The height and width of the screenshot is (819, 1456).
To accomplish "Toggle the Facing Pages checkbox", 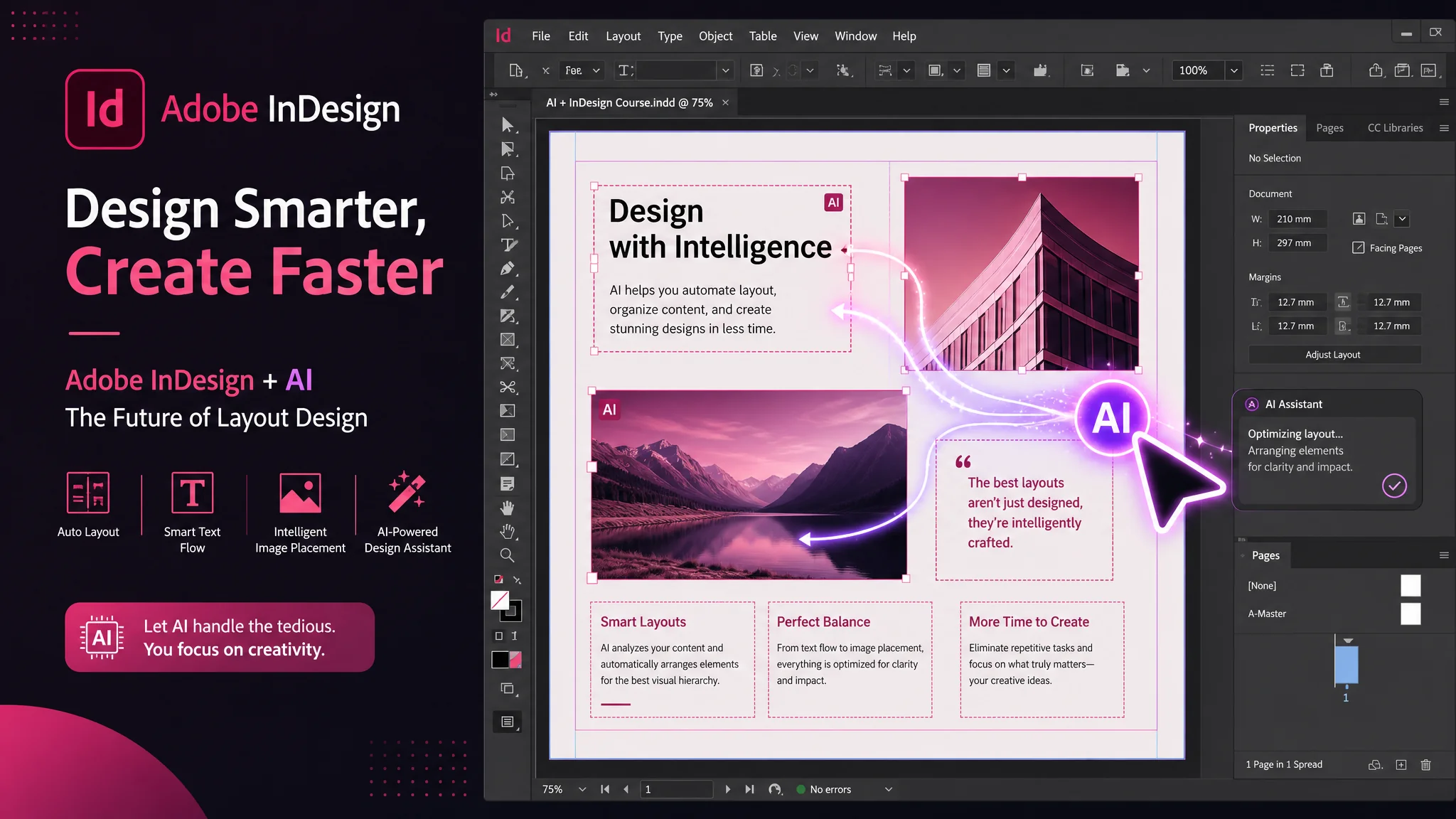I will tap(1358, 248).
